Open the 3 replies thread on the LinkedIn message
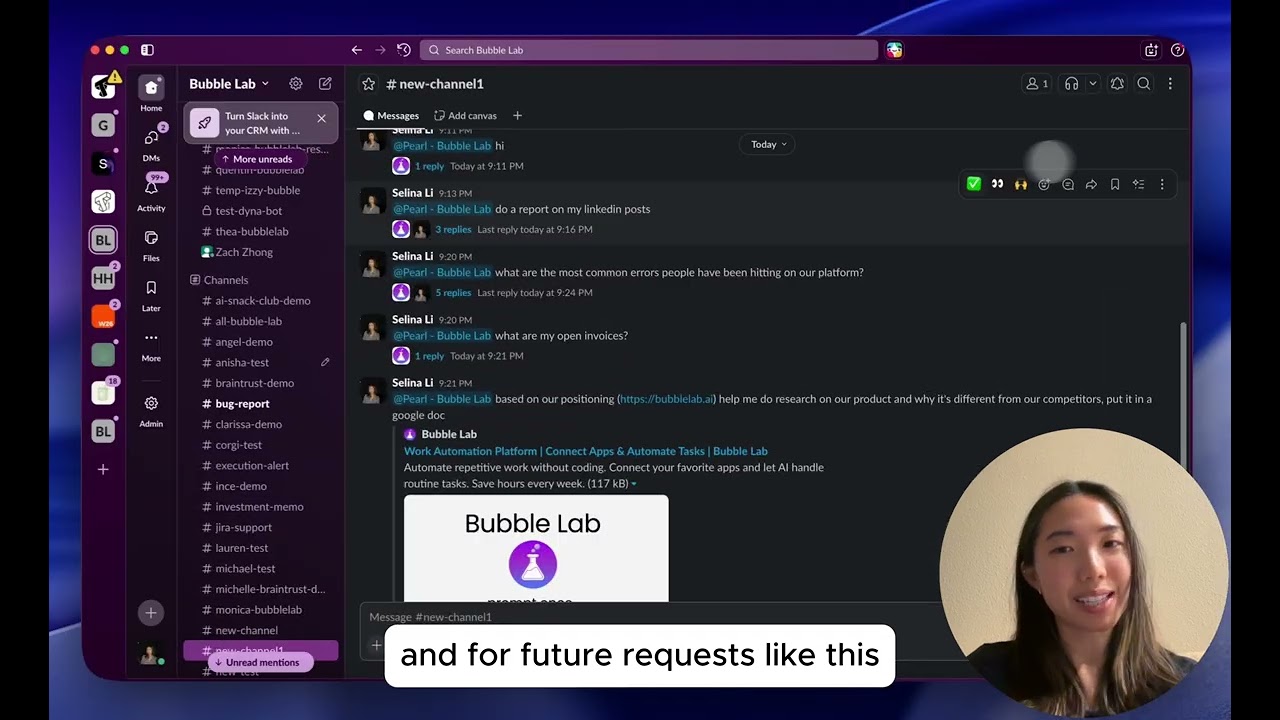Viewport: 1280px width, 720px height. pyautogui.click(x=453, y=229)
